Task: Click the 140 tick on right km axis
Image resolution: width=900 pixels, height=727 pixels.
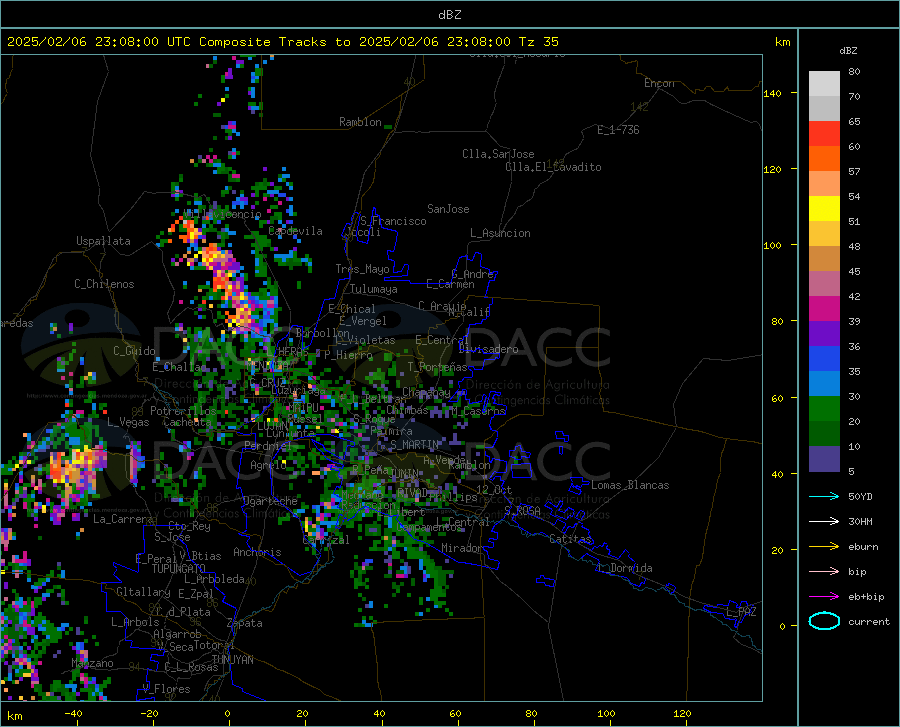Action: (773, 93)
